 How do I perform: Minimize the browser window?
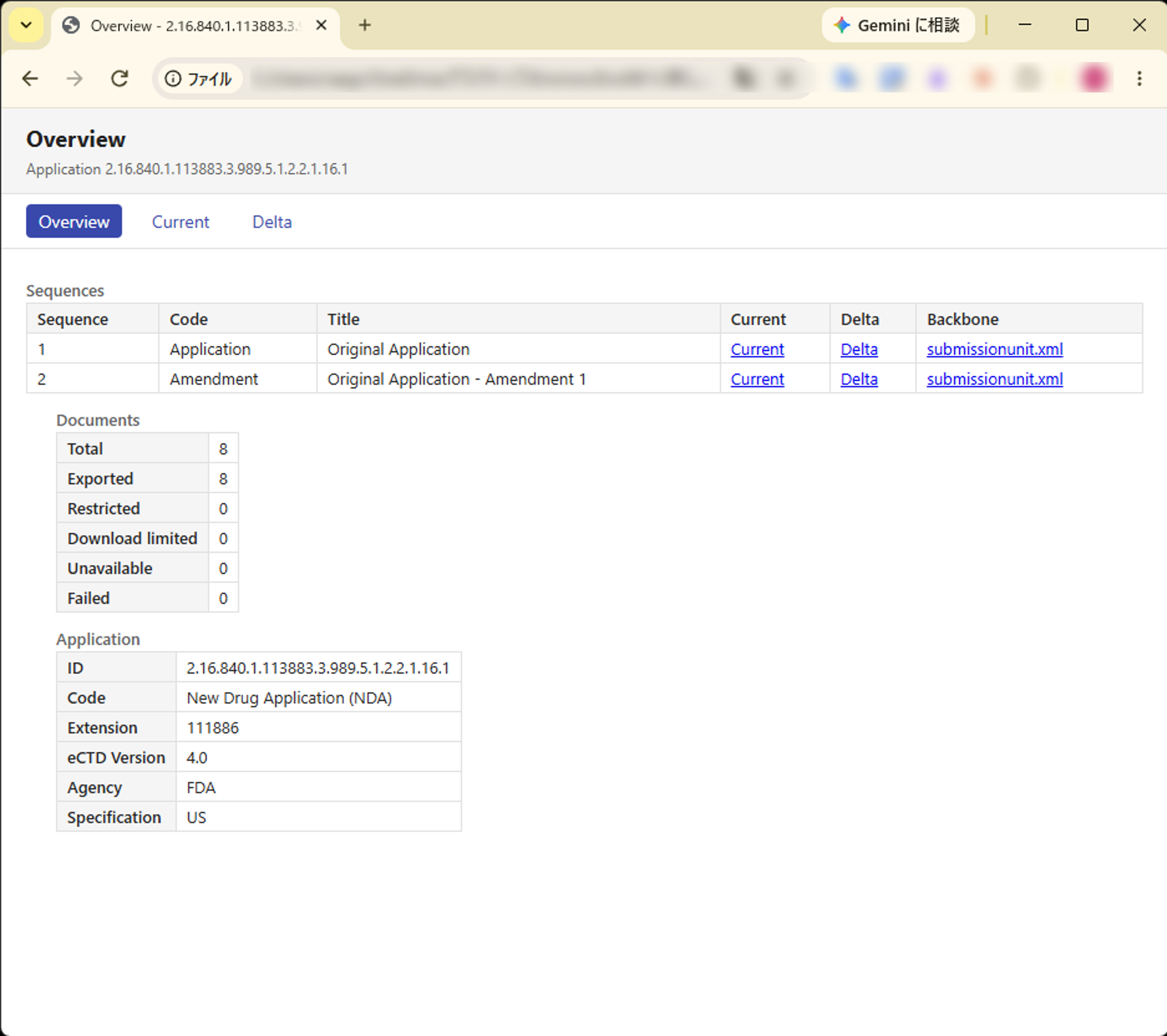[x=1025, y=25]
